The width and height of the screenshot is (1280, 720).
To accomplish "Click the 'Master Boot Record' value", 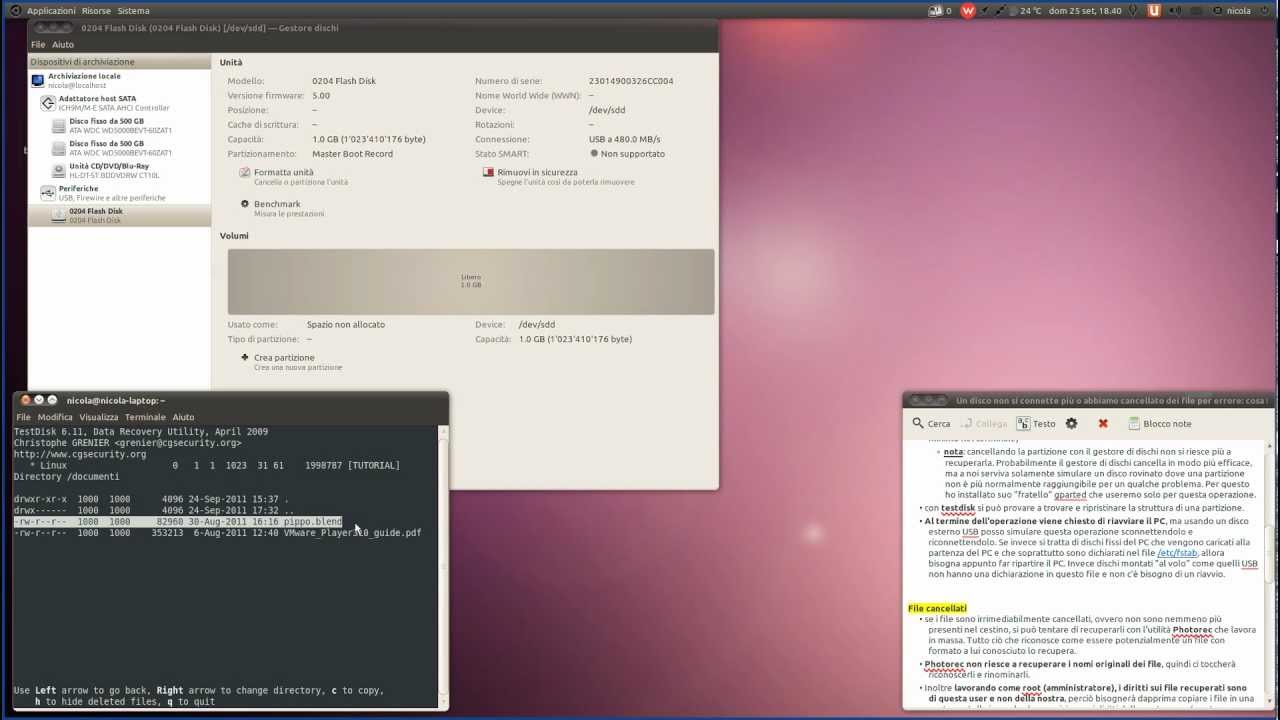I will pos(352,154).
